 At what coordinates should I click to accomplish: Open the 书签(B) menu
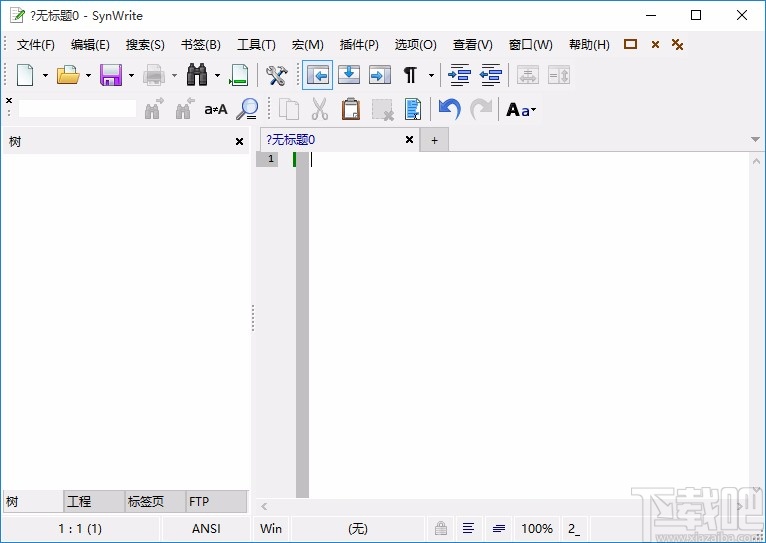(201, 45)
